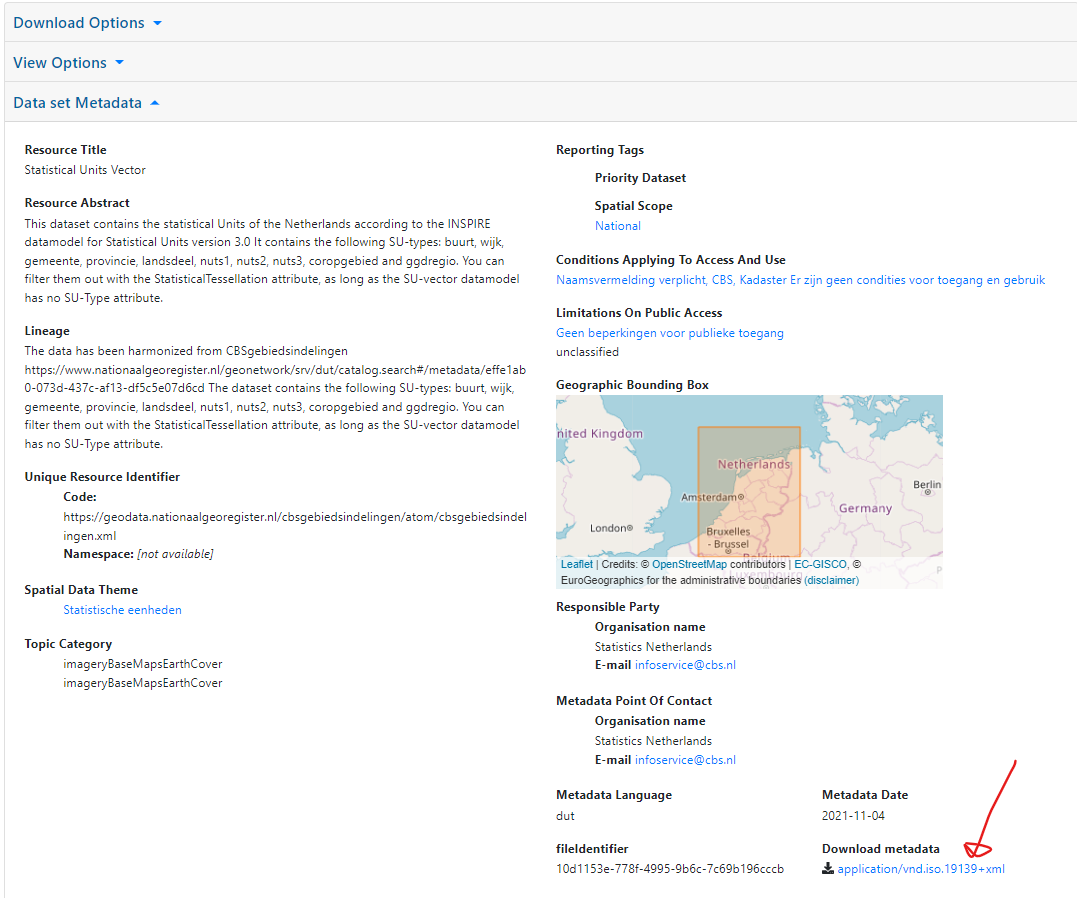This screenshot has height=898, width=1077.
Task: Click the Metadata Point Of Contact email link
Action: point(685,759)
